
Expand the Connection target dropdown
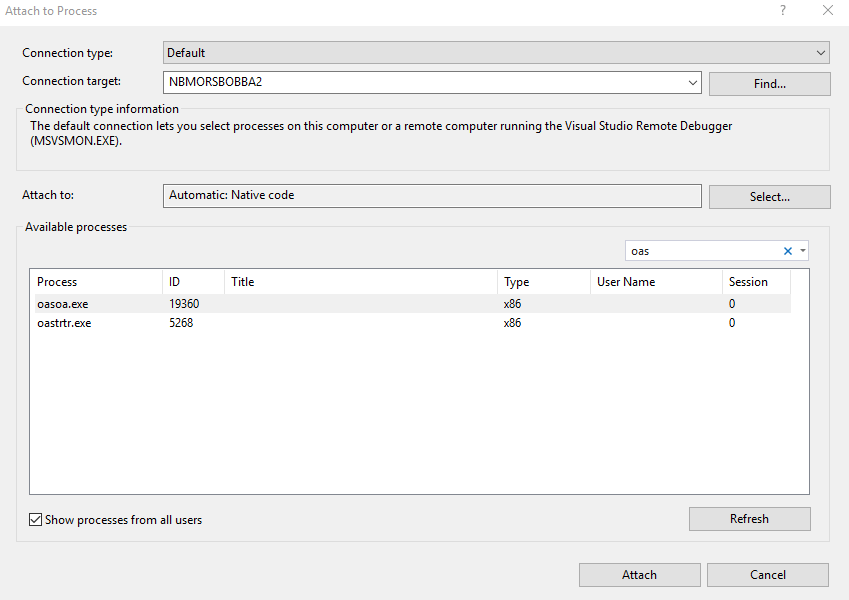pyautogui.click(x=693, y=83)
